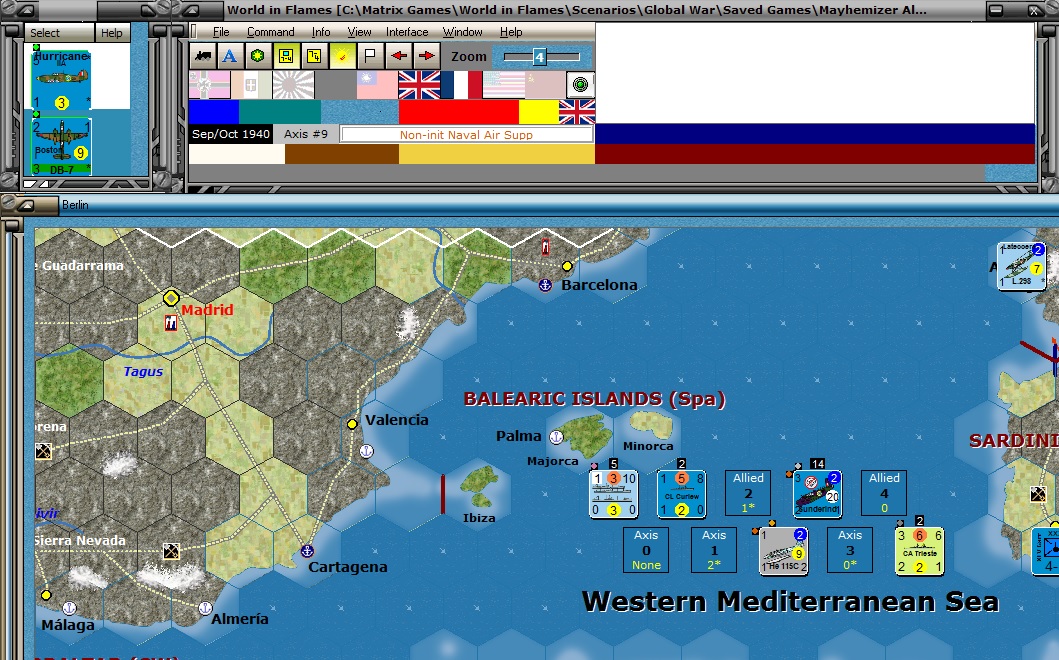Click the red factory icon below Madrid
The image size is (1059, 660).
[x=172, y=324]
